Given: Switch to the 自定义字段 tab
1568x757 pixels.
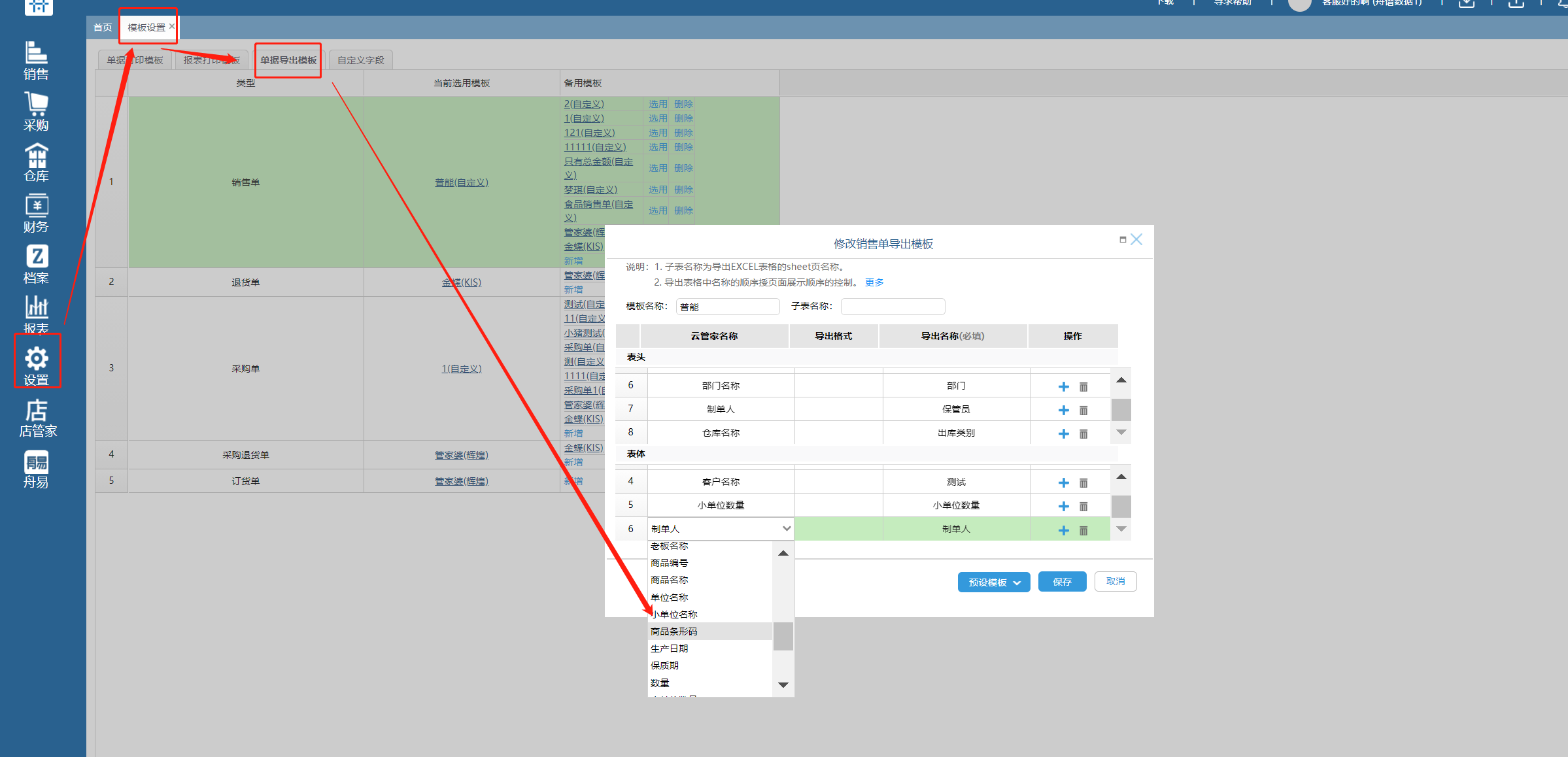Looking at the screenshot, I should (360, 60).
